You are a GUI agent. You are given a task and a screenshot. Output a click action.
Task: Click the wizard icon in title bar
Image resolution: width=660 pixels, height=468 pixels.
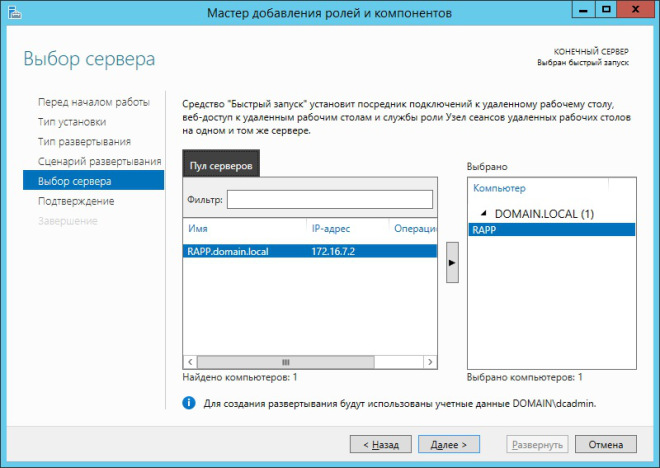pos(14,12)
